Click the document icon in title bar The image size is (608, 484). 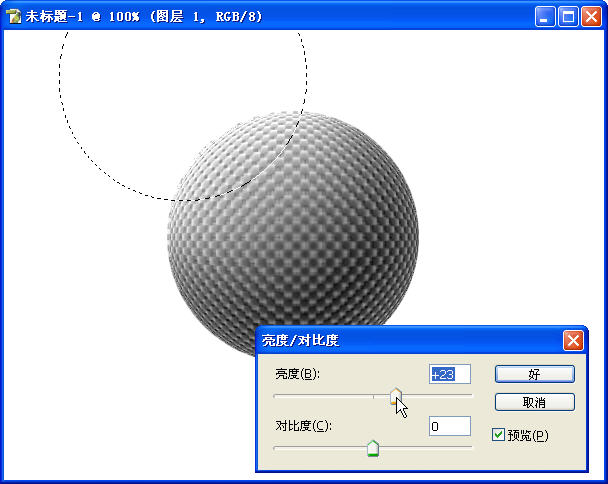(13, 17)
